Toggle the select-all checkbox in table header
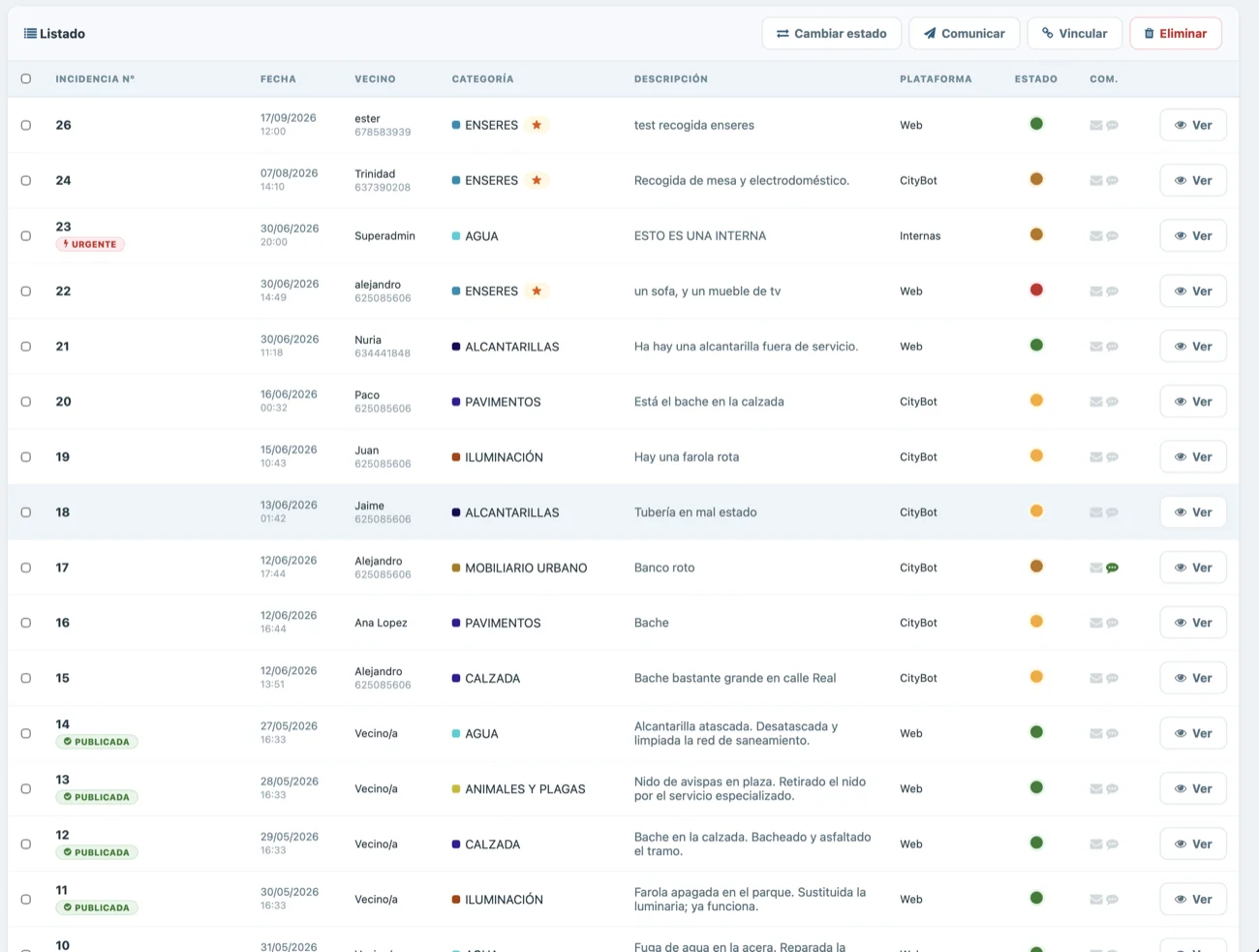 coord(26,78)
